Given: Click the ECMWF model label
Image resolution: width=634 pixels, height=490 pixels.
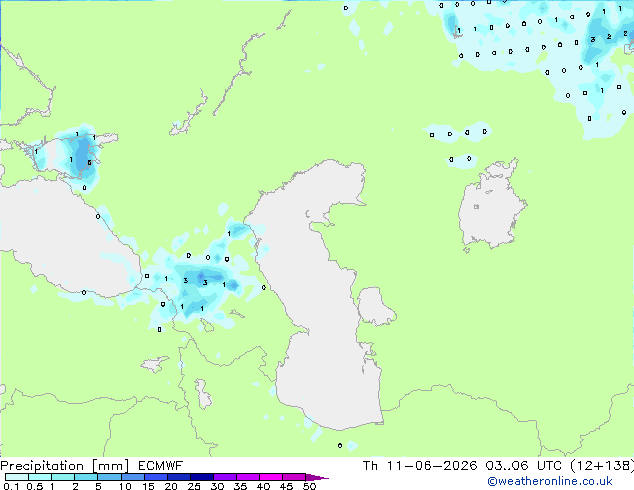Looking at the screenshot, I should 161,466.
